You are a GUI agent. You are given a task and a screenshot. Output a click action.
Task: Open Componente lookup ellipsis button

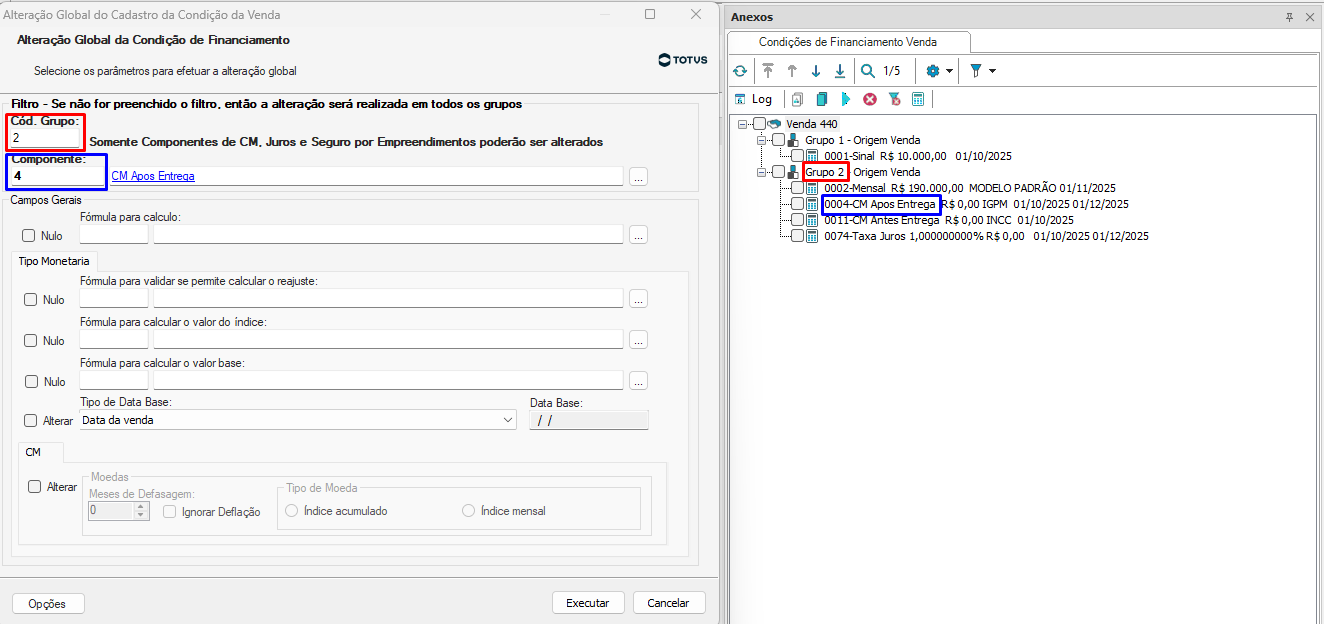click(639, 176)
